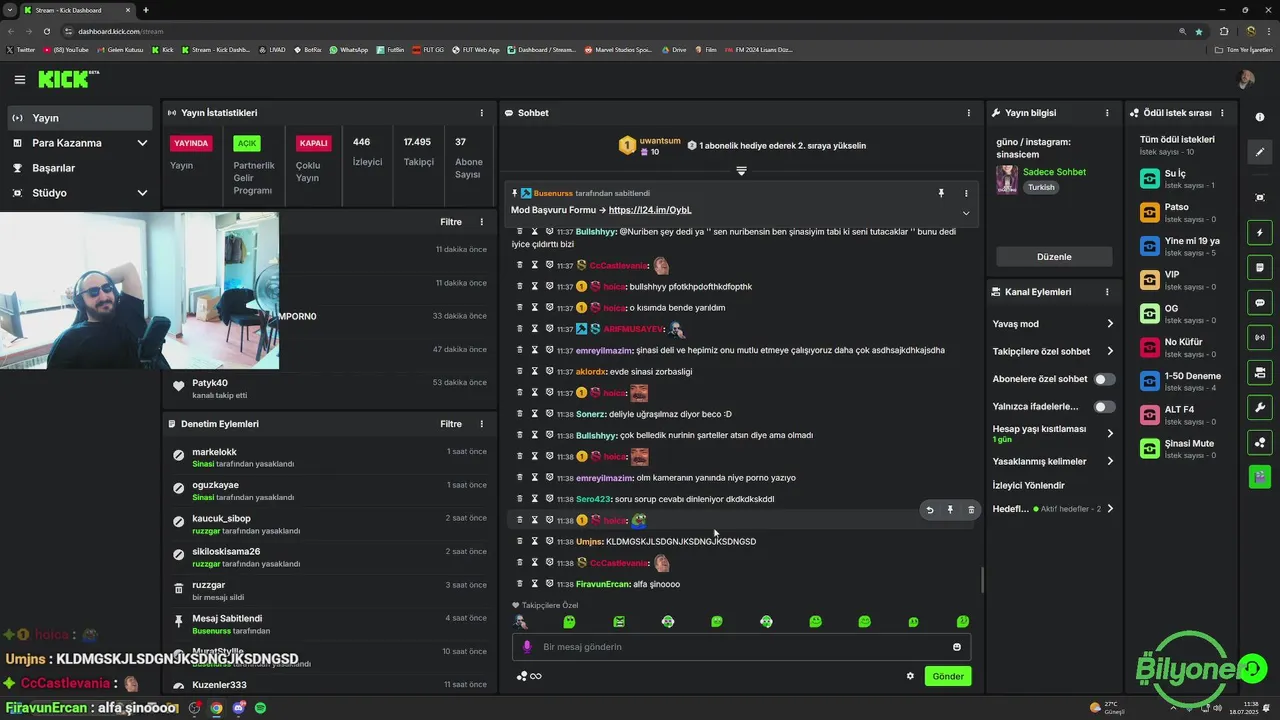Expand the pinned message chevron
1280x720 pixels.
[966, 213]
